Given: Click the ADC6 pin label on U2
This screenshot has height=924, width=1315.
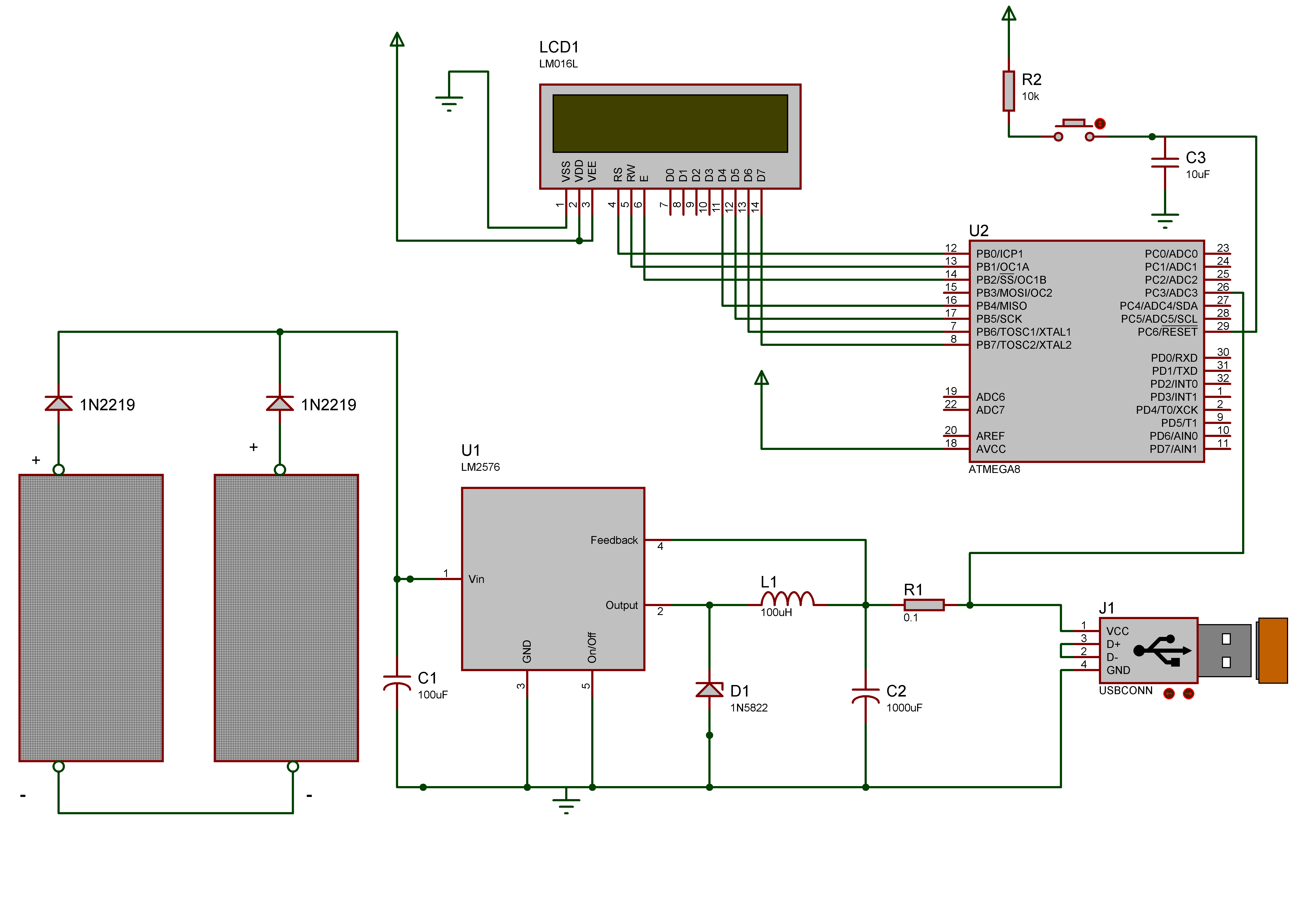Looking at the screenshot, I should (x=990, y=397).
